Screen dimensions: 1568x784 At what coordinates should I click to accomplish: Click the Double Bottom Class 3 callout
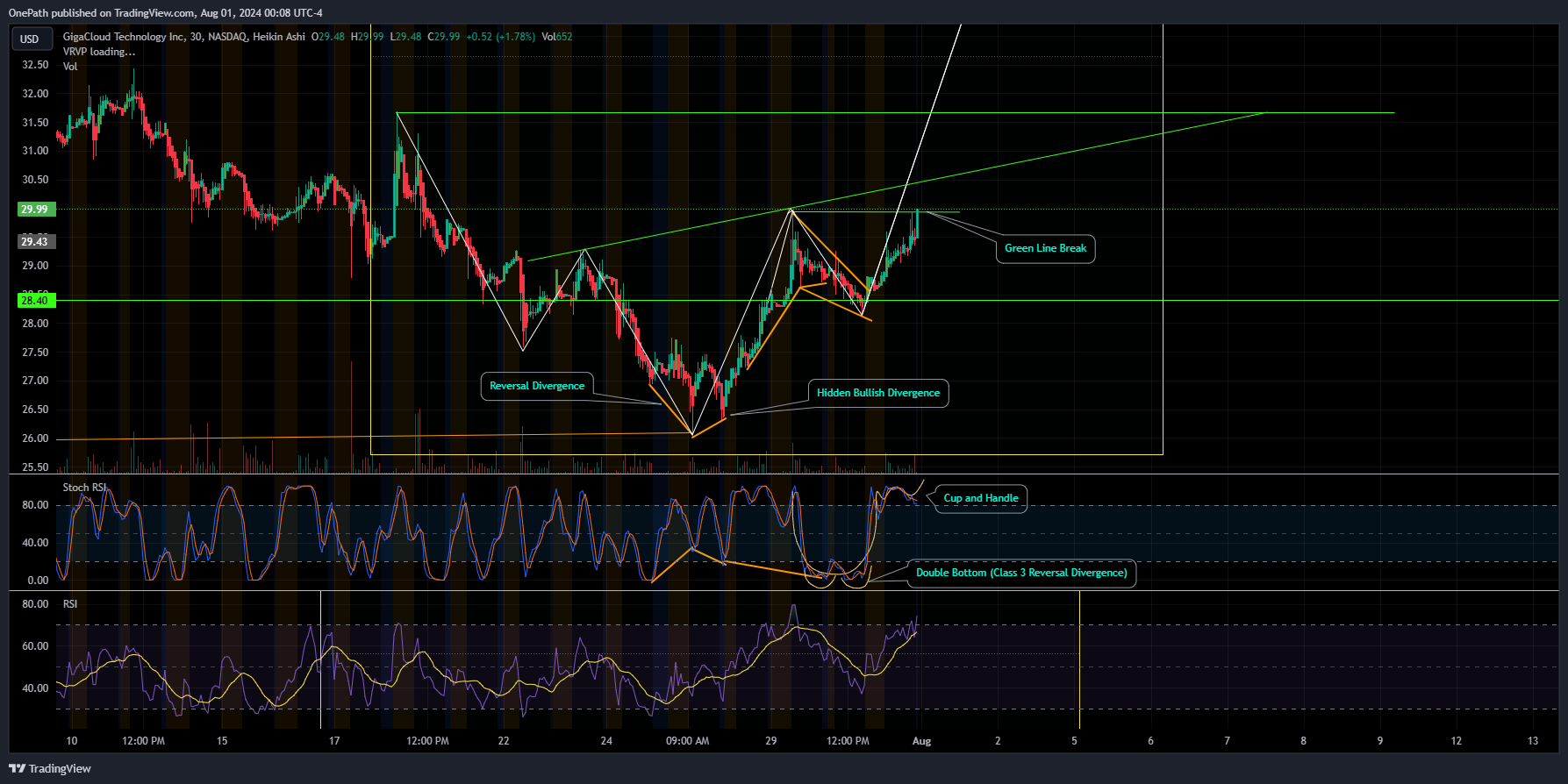(1021, 573)
